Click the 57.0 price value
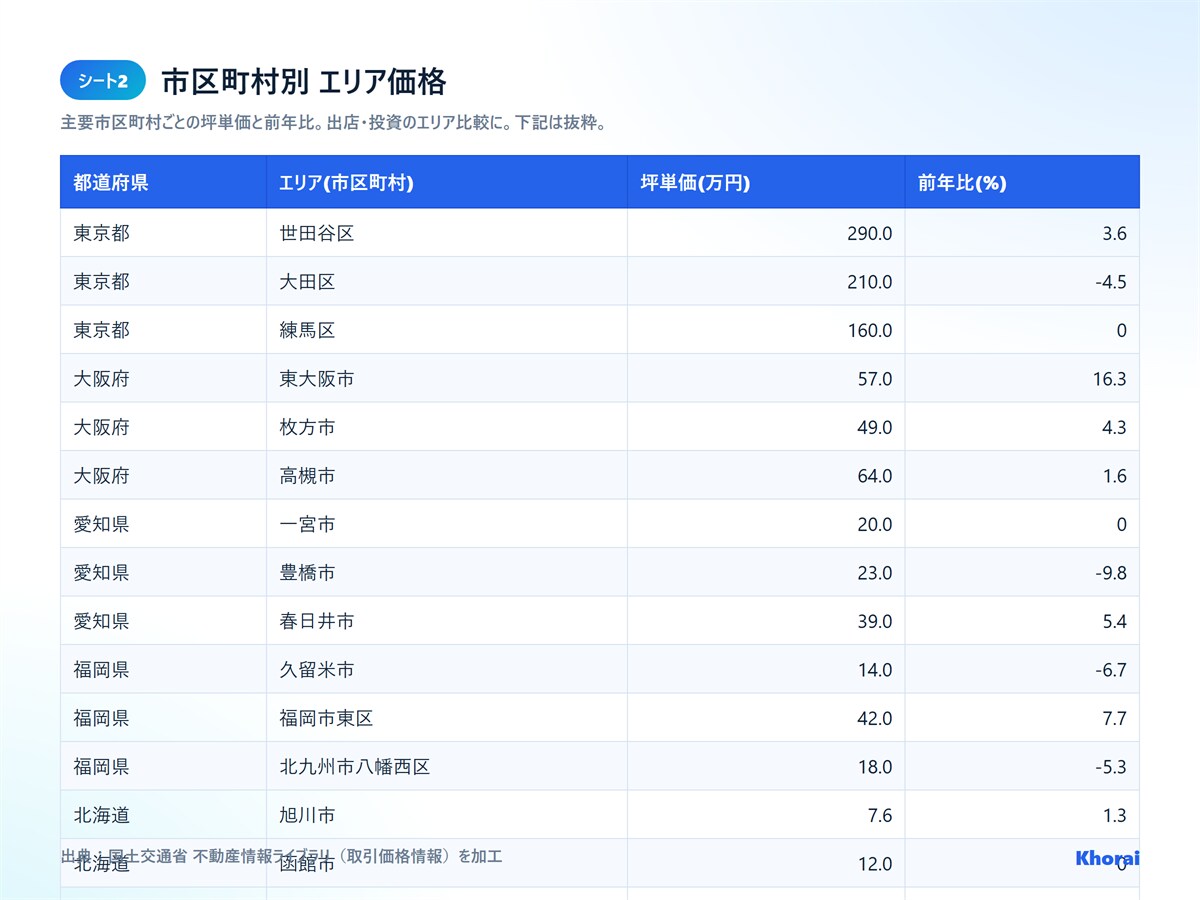Viewport: 1200px width, 900px height. click(875, 379)
